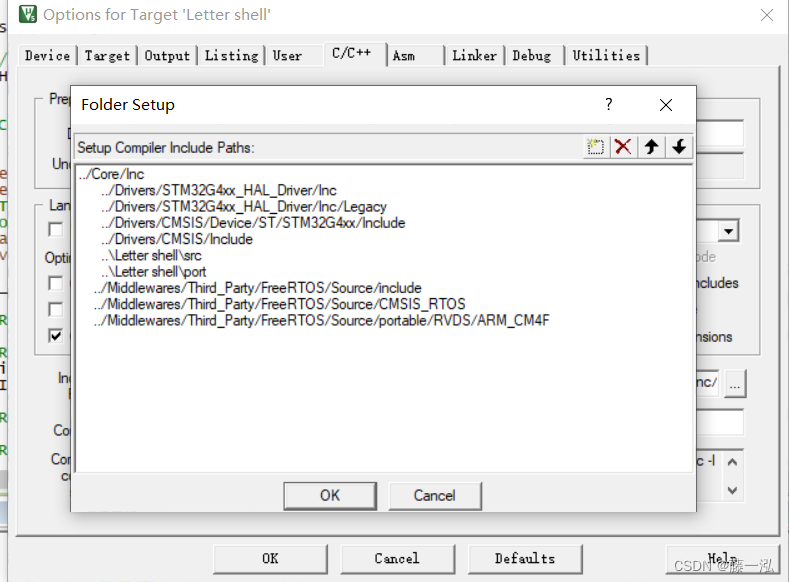The width and height of the screenshot is (789, 582).
Task: Switch to the Device tab
Action: tap(48, 55)
